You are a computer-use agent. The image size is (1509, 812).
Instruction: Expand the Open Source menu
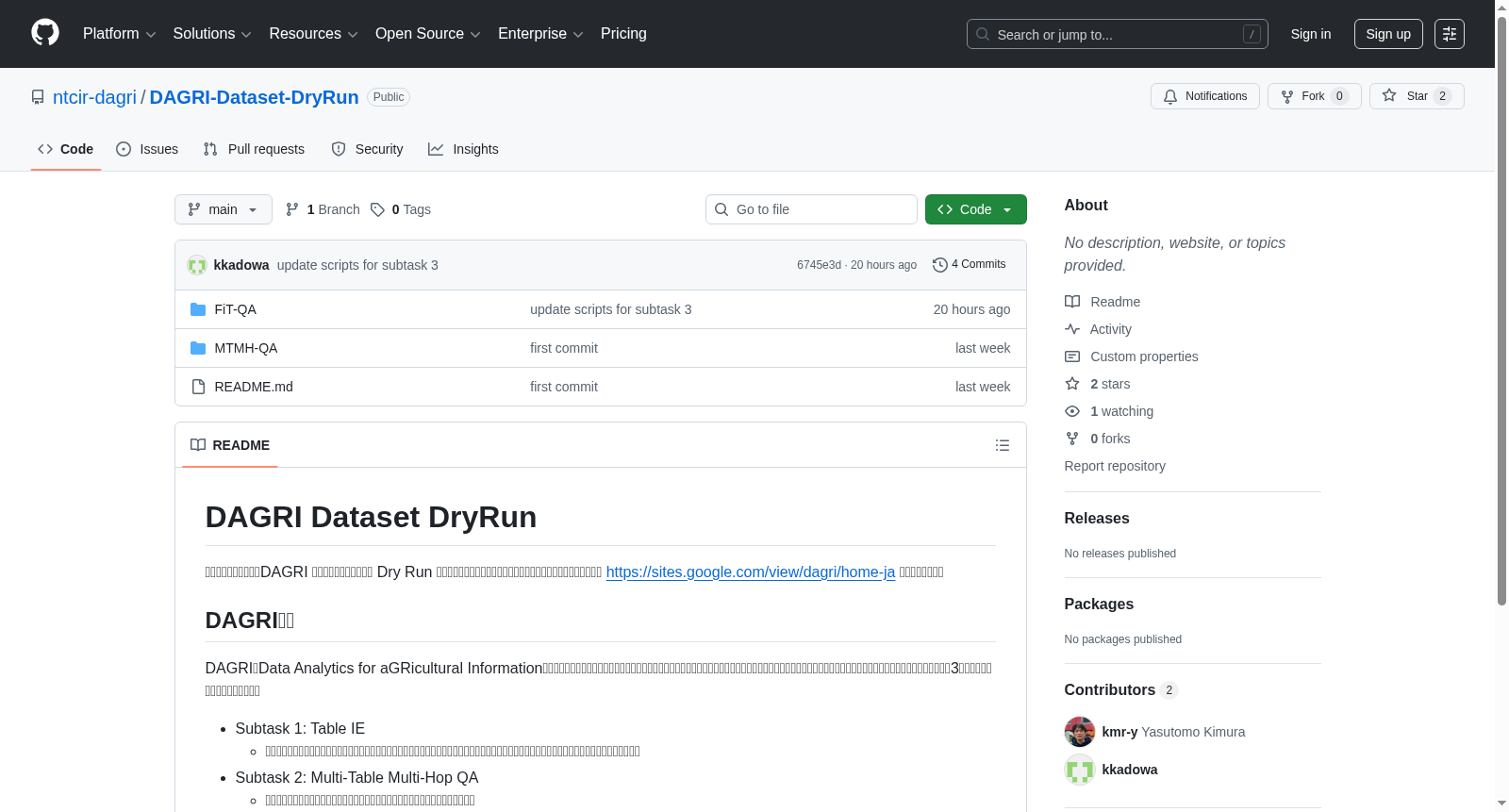point(428,34)
